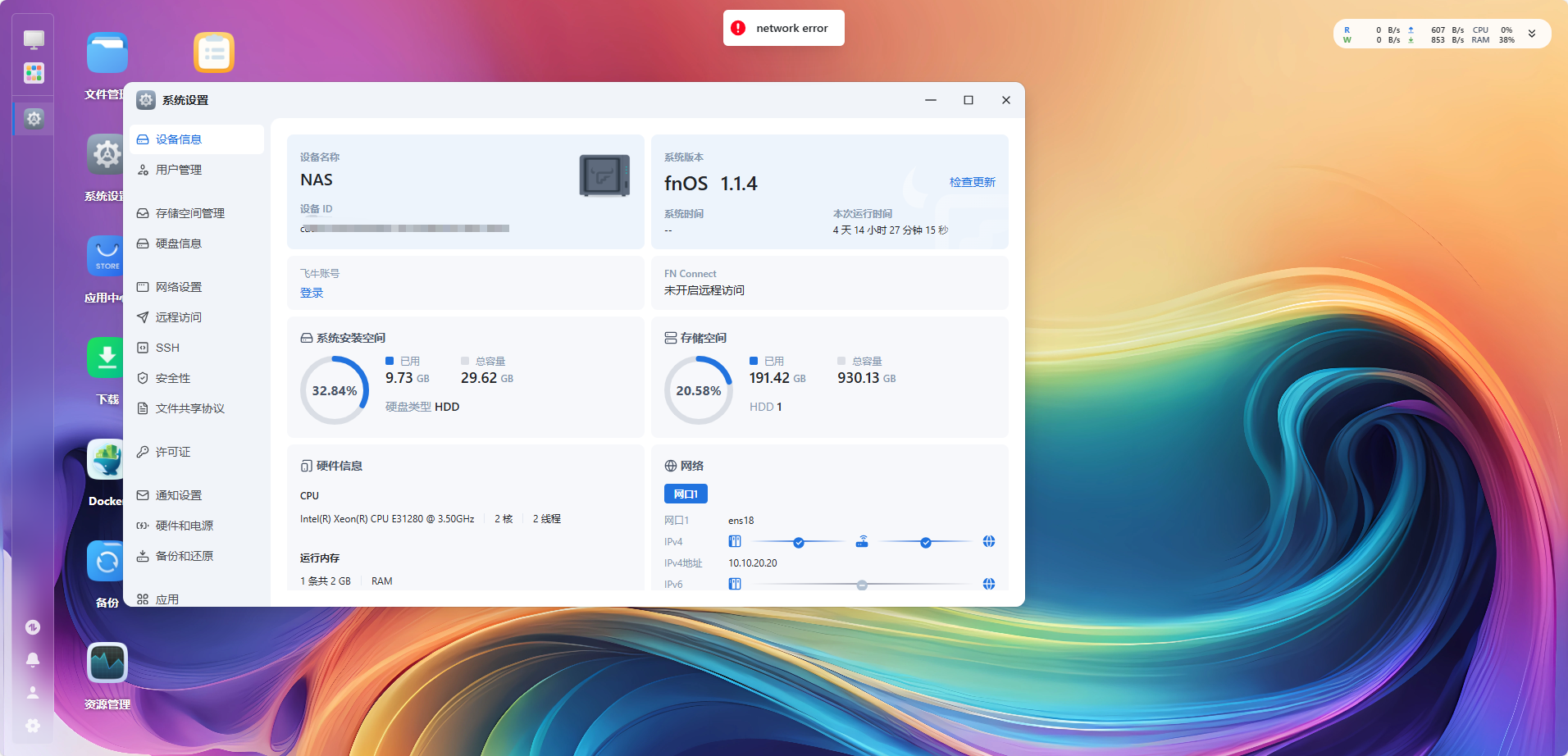Click the grey disconnected node in IPv6 row
Image resolution: width=1568 pixels, height=756 pixels.
click(862, 585)
